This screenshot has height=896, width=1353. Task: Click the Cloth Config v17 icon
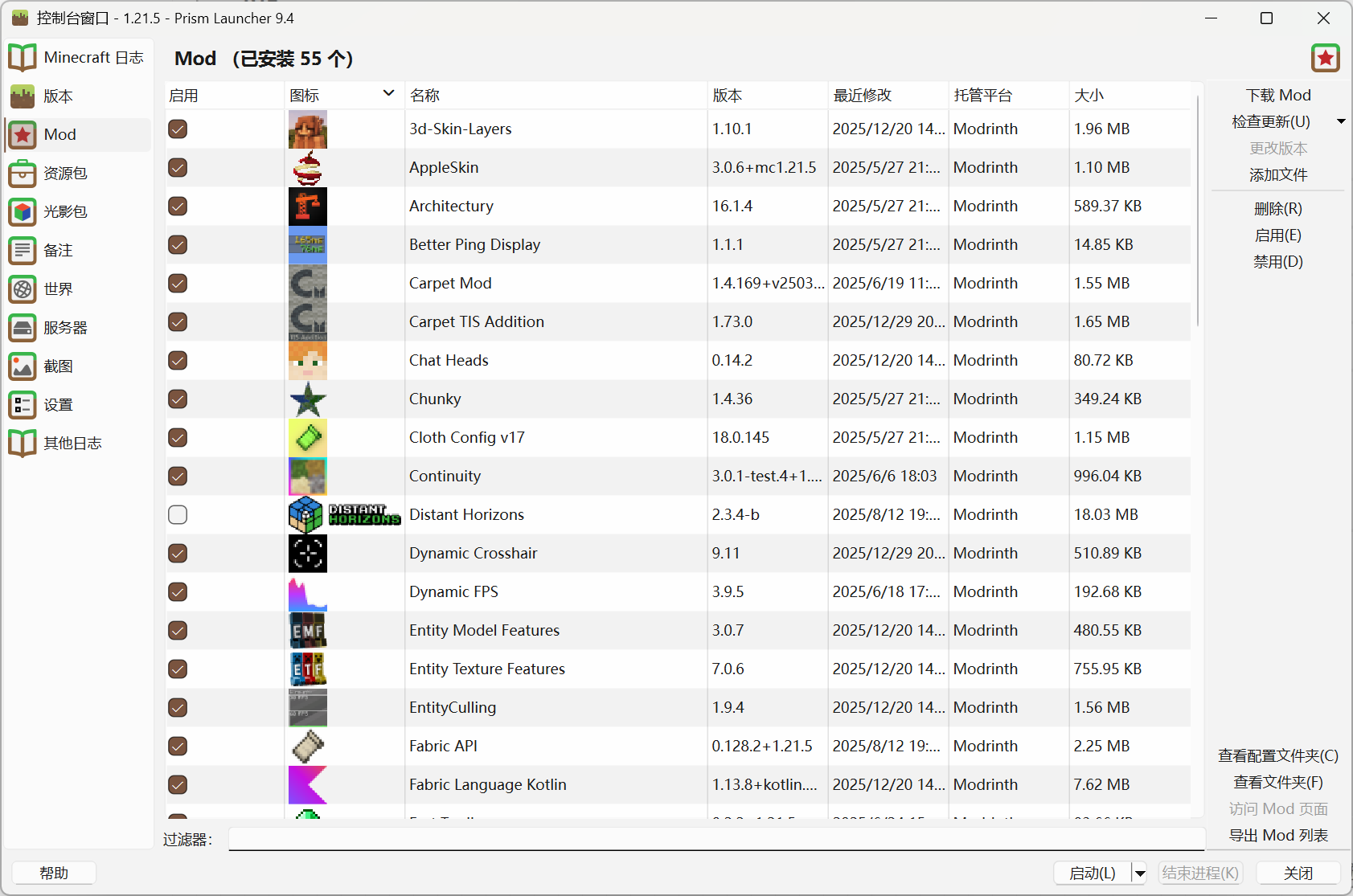click(308, 438)
